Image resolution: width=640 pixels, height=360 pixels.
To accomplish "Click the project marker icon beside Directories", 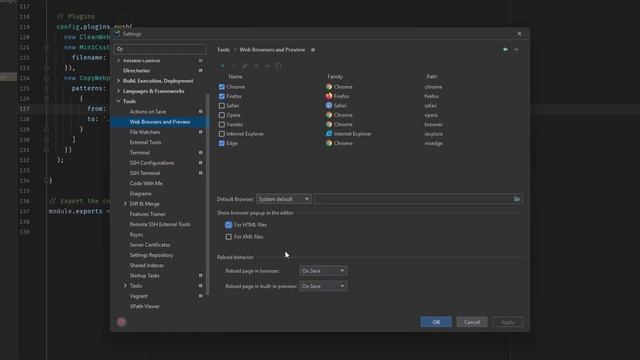I will pos(200,71).
